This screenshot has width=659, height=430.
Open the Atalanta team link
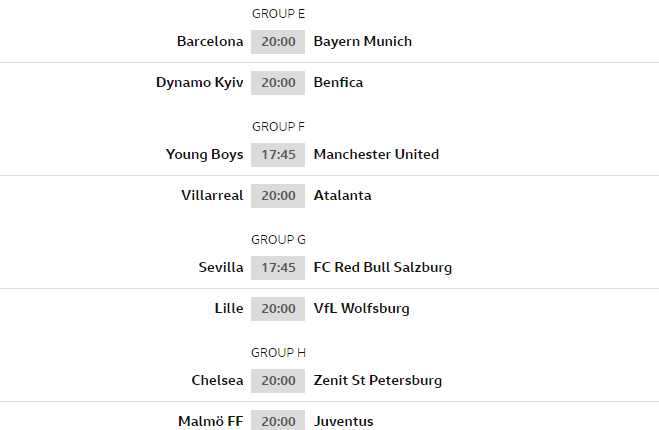click(x=342, y=195)
